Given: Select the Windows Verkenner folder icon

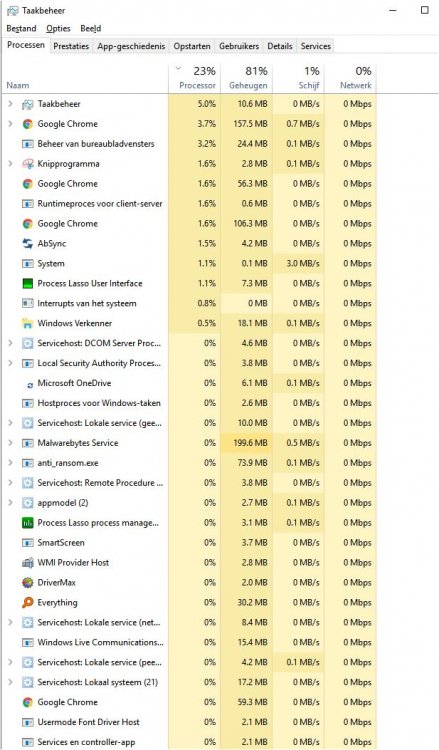Looking at the screenshot, I should (28, 323).
